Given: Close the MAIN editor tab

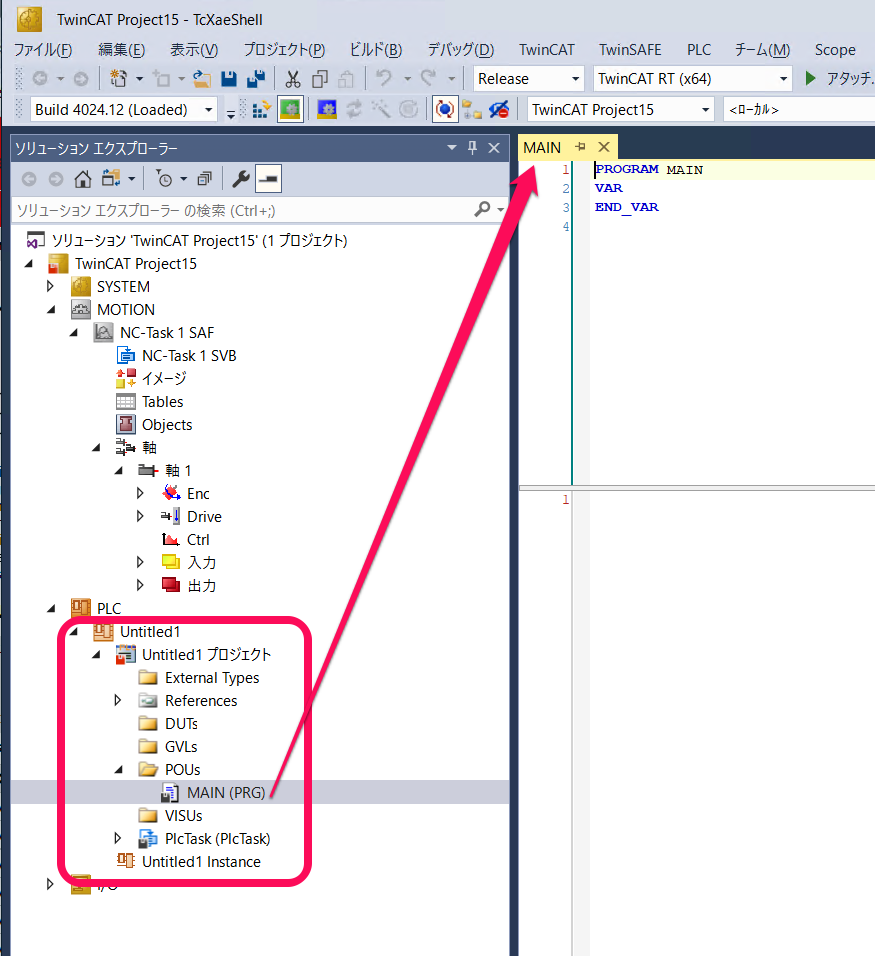Looking at the screenshot, I should [x=604, y=147].
